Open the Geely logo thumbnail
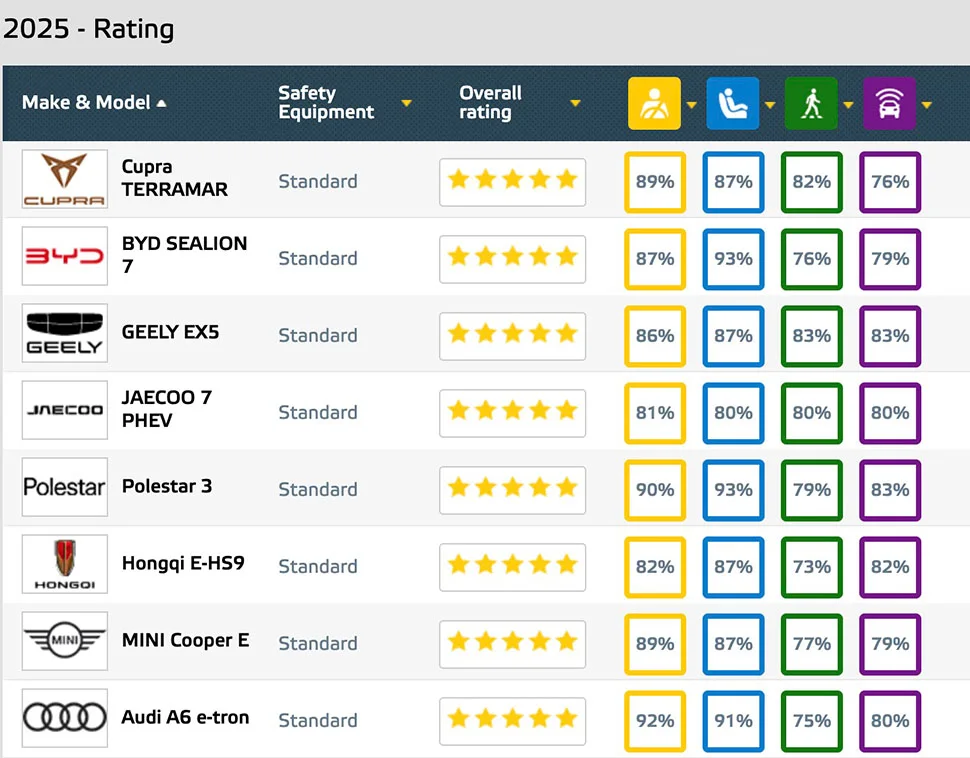The height and width of the screenshot is (758, 970). 65,333
